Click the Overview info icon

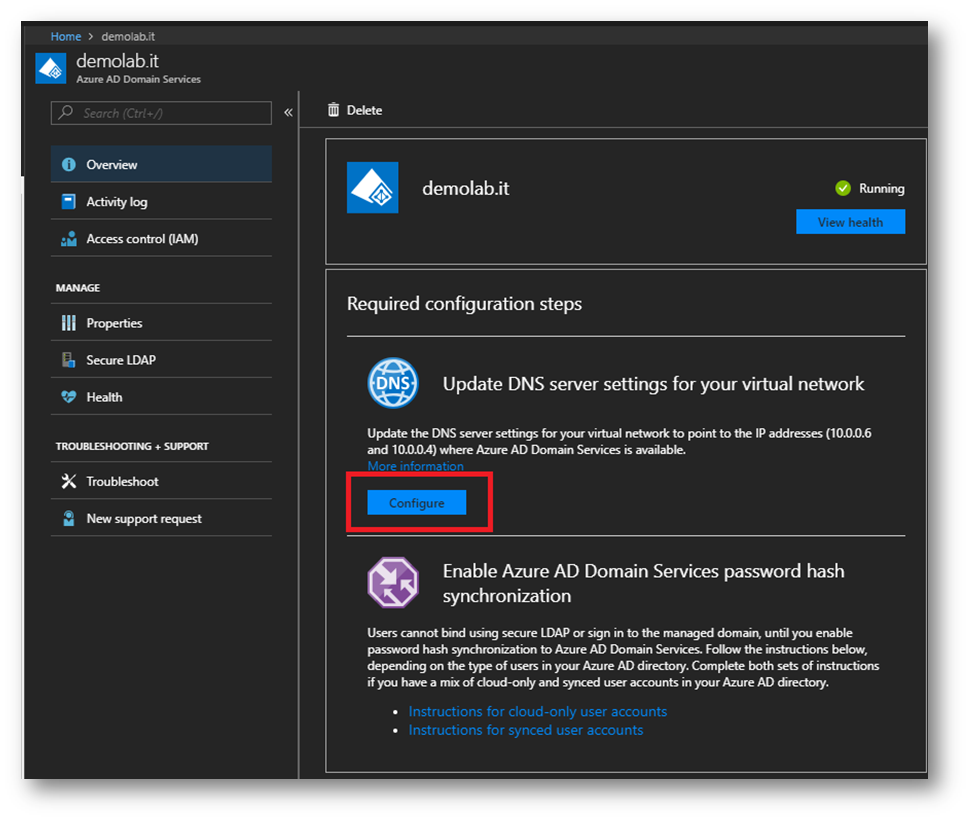click(69, 165)
